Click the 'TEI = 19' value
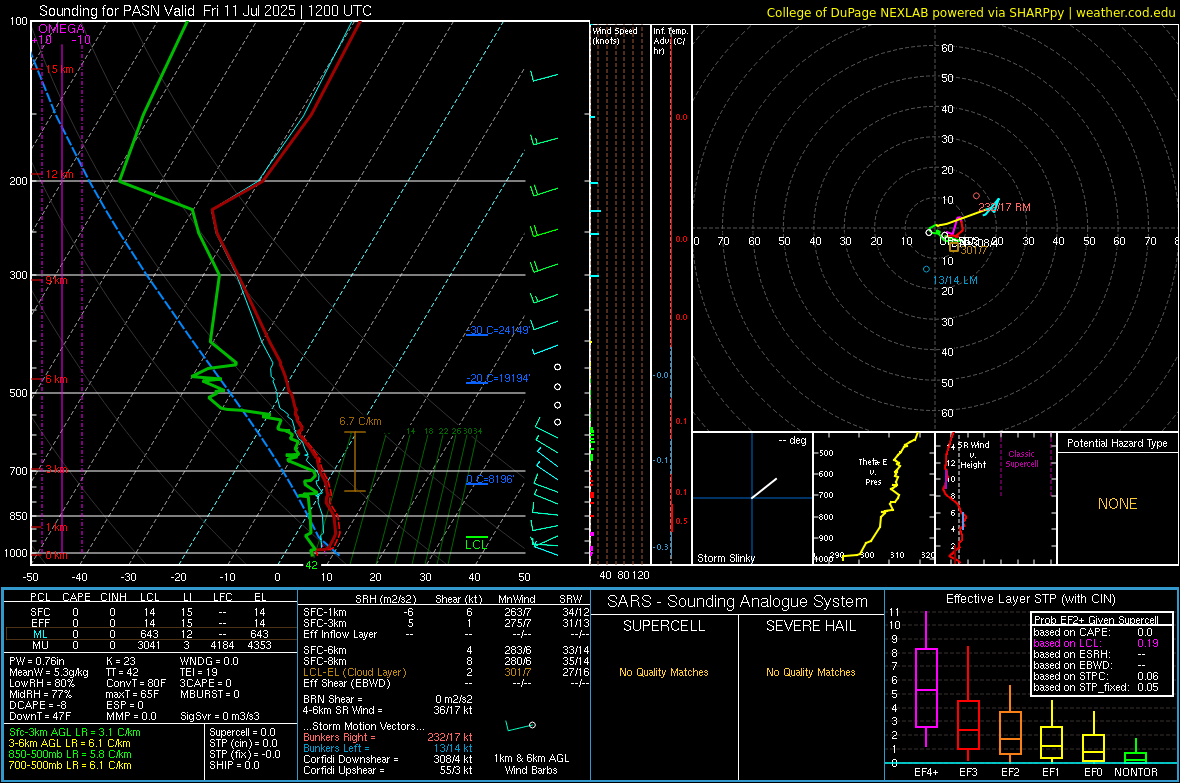The width and height of the screenshot is (1180, 783). click(199, 672)
